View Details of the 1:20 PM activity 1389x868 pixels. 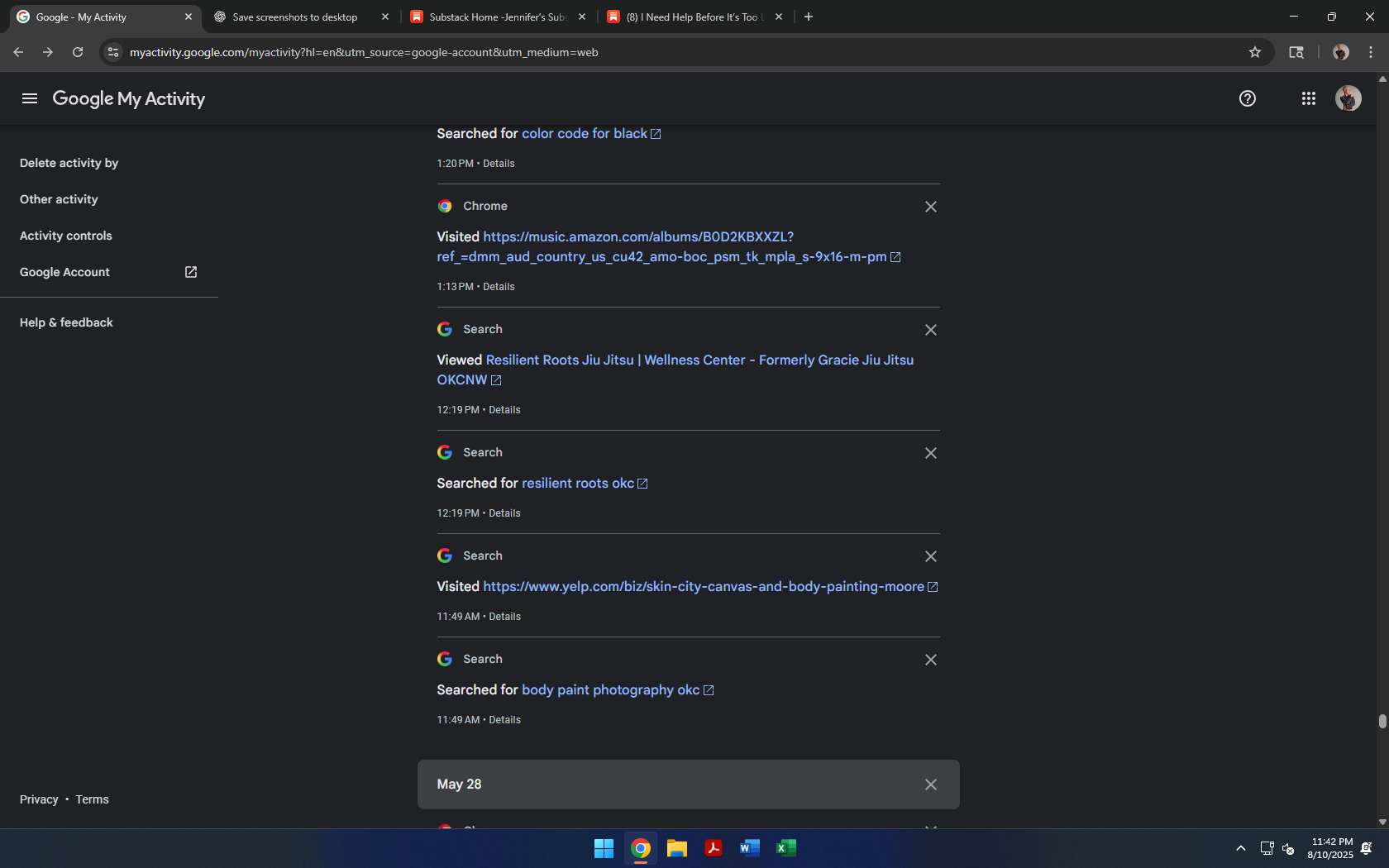pos(499,164)
